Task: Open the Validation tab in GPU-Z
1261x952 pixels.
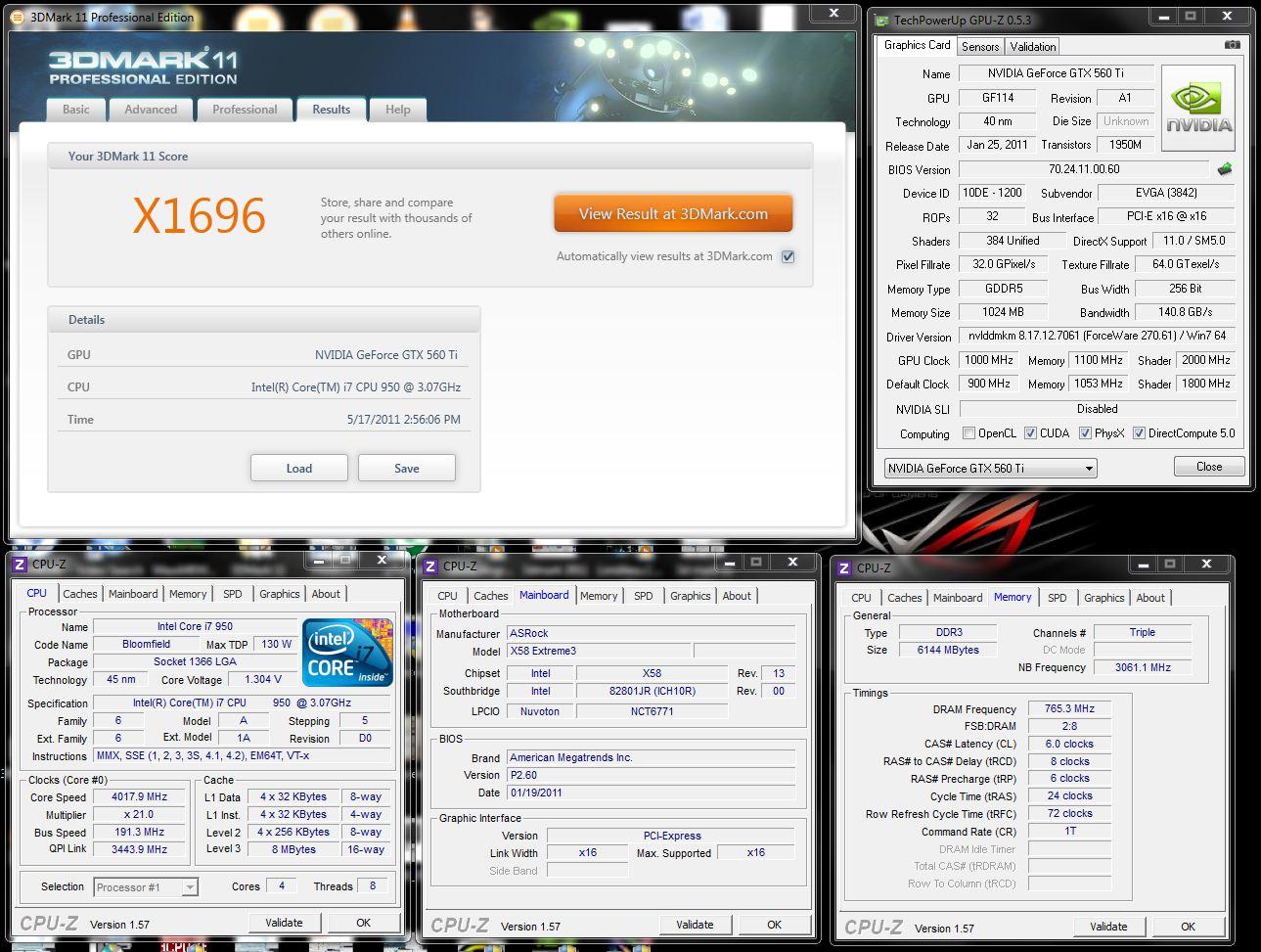Action: click(x=1032, y=46)
